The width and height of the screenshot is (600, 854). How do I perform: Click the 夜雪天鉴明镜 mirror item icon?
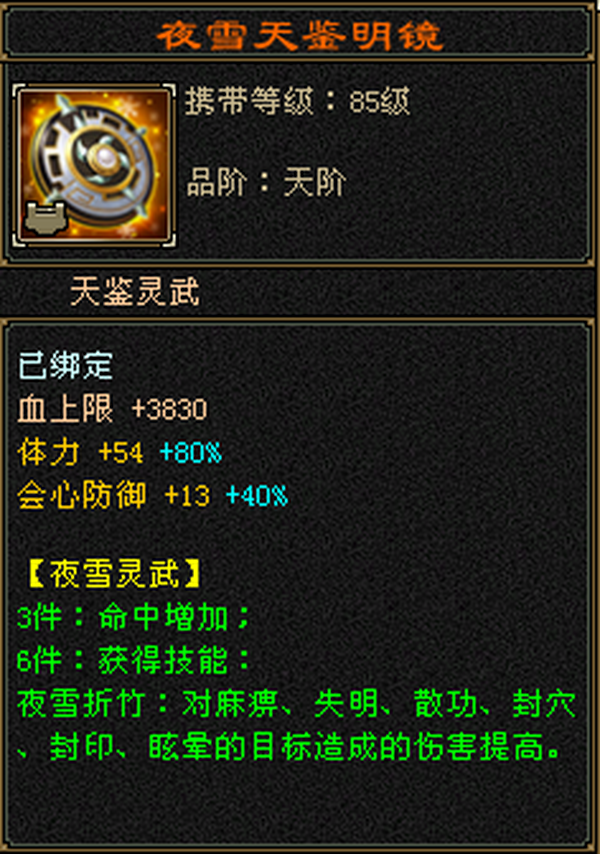(x=94, y=165)
